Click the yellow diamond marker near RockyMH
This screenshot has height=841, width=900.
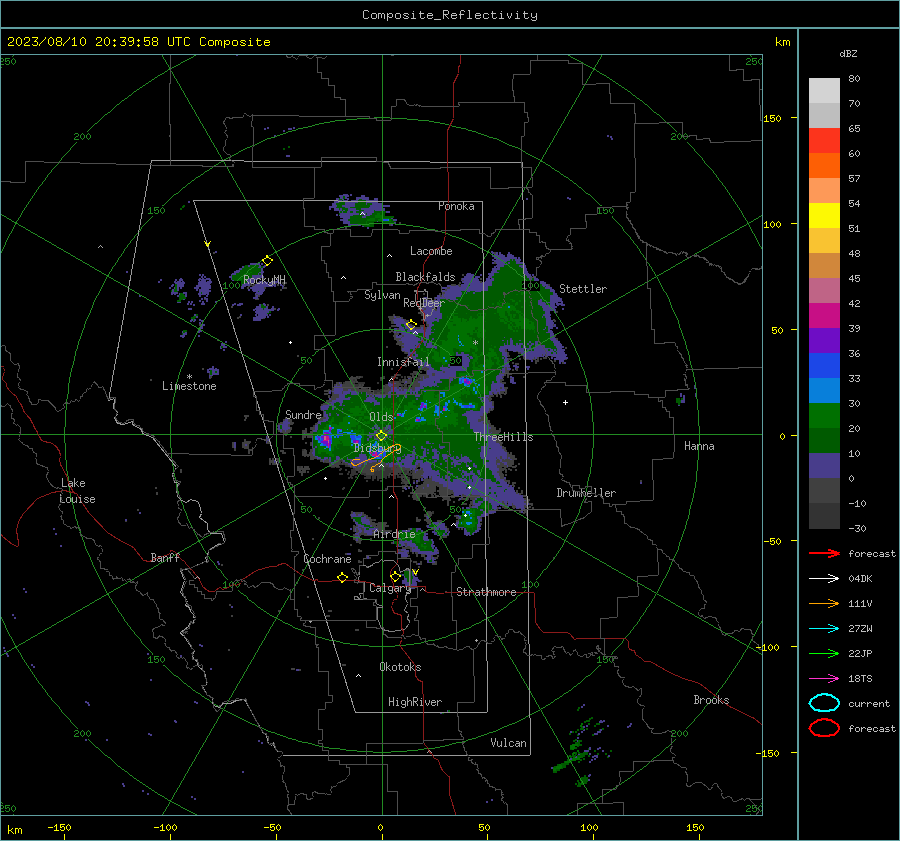coord(267,261)
